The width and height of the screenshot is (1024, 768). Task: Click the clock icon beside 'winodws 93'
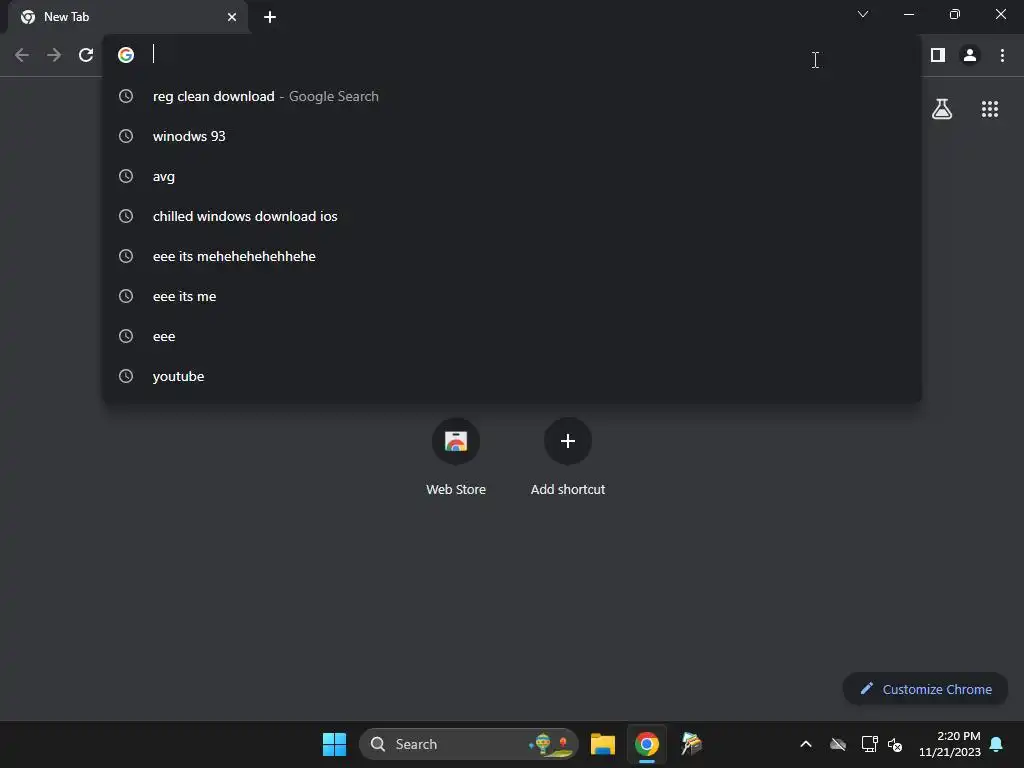[x=126, y=136]
